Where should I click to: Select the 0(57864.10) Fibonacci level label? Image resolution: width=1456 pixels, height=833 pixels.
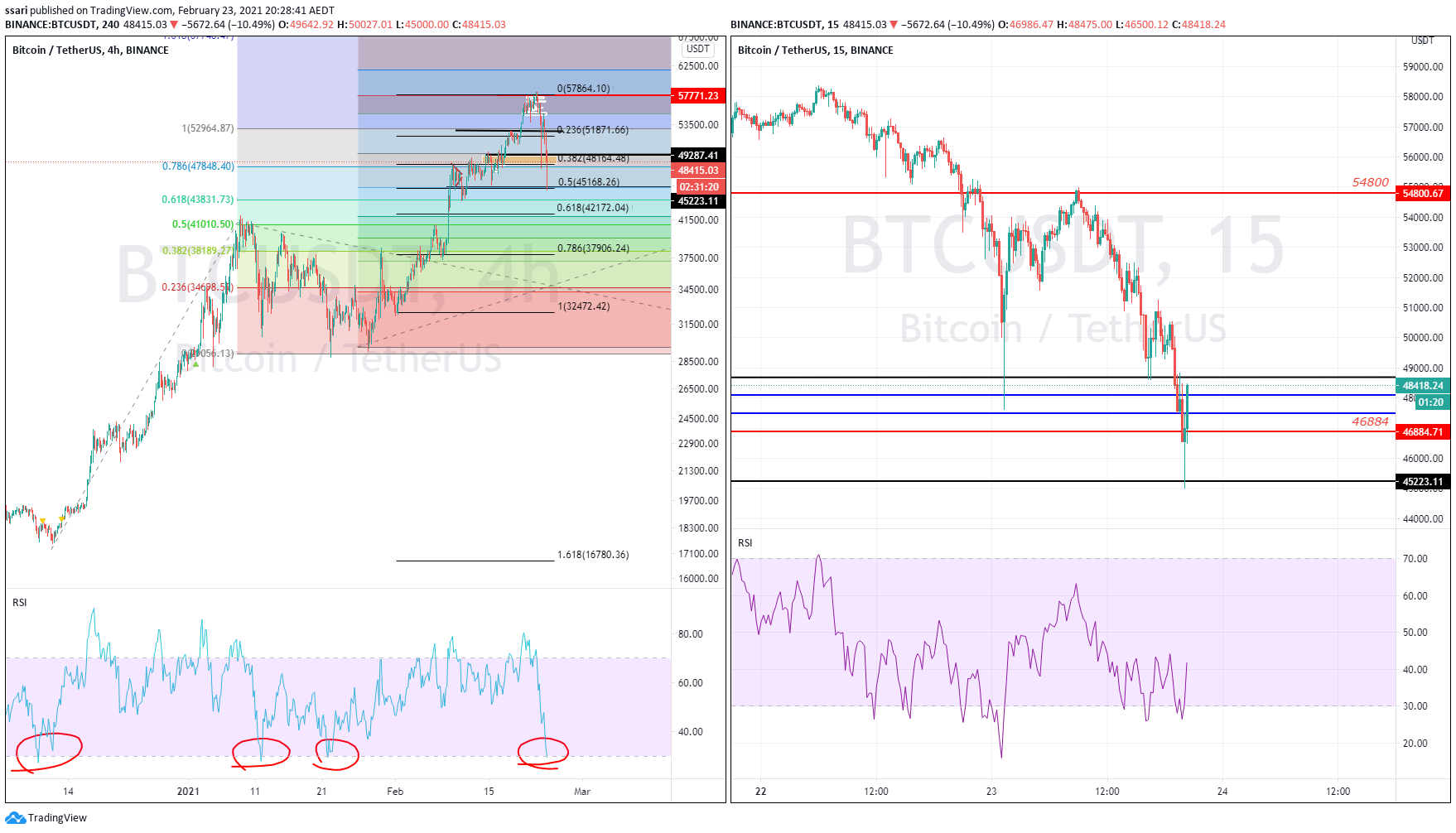click(x=583, y=89)
